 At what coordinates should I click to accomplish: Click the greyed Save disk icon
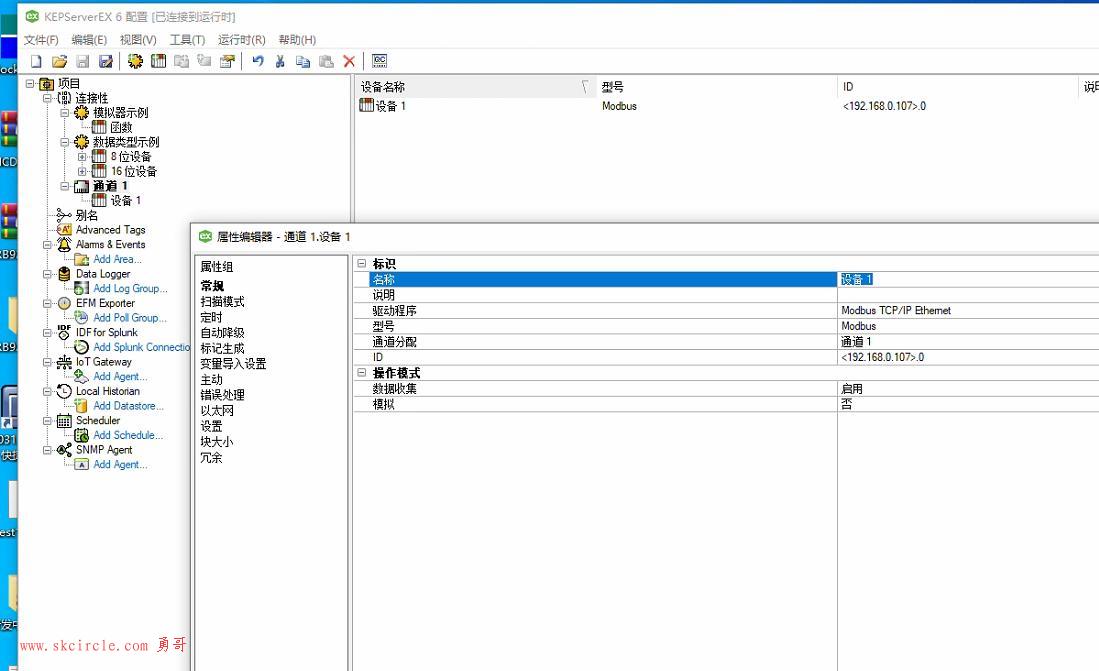pyautogui.click(x=83, y=61)
